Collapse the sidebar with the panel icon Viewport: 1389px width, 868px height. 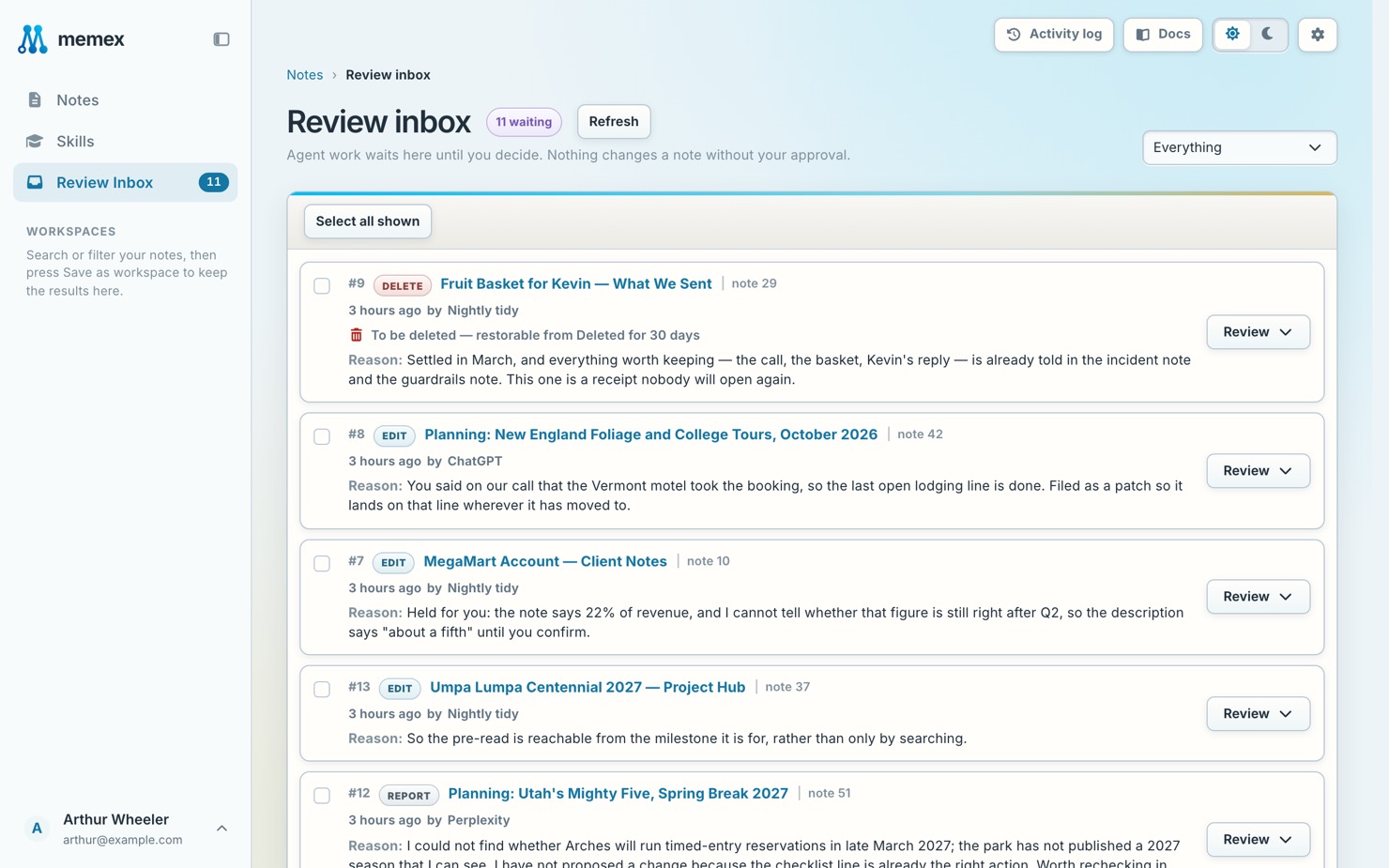coord(221,39)
